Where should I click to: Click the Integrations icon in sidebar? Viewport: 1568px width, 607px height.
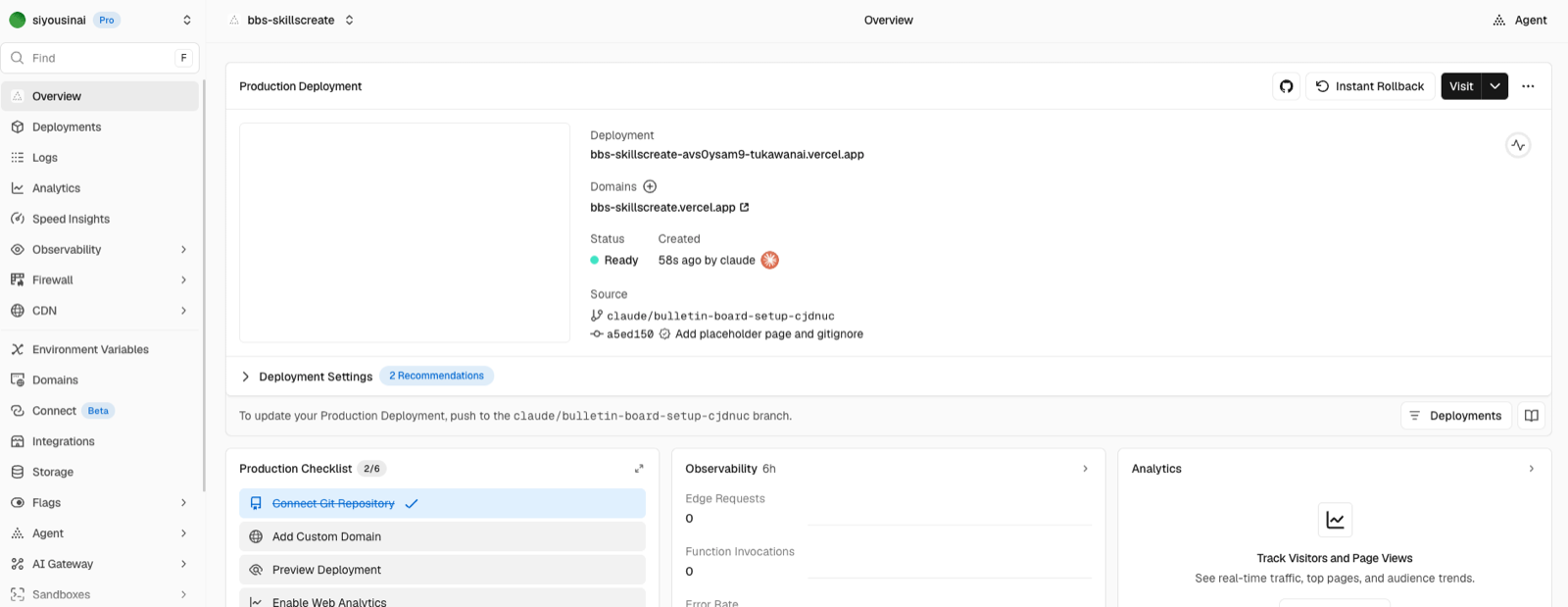point(18,441)
